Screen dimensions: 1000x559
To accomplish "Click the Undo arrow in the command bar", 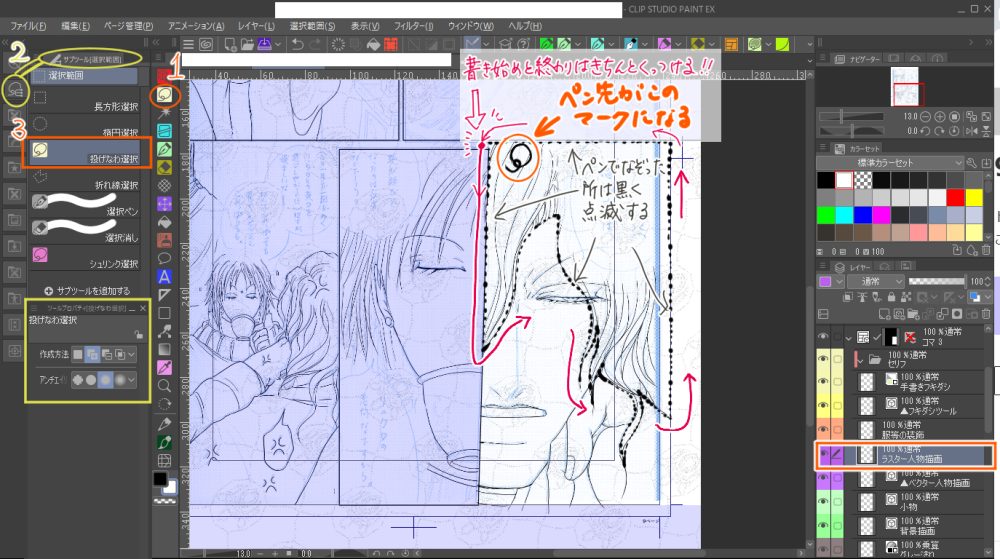I will click(x=297, y=44).
